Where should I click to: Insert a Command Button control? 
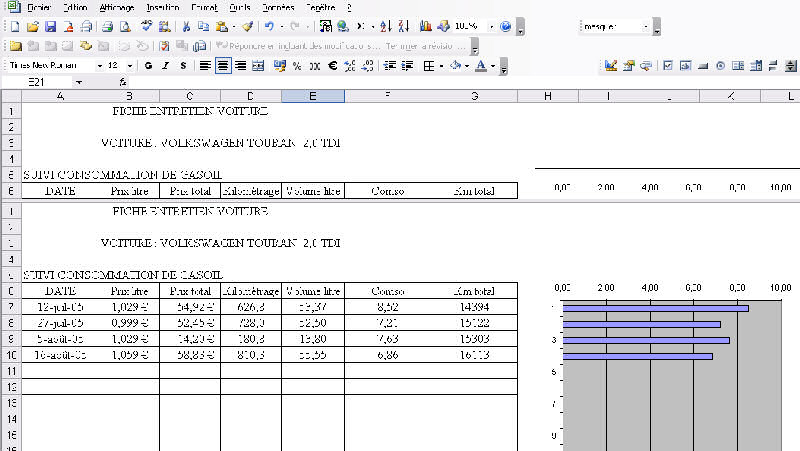click(x=703, y=66)
